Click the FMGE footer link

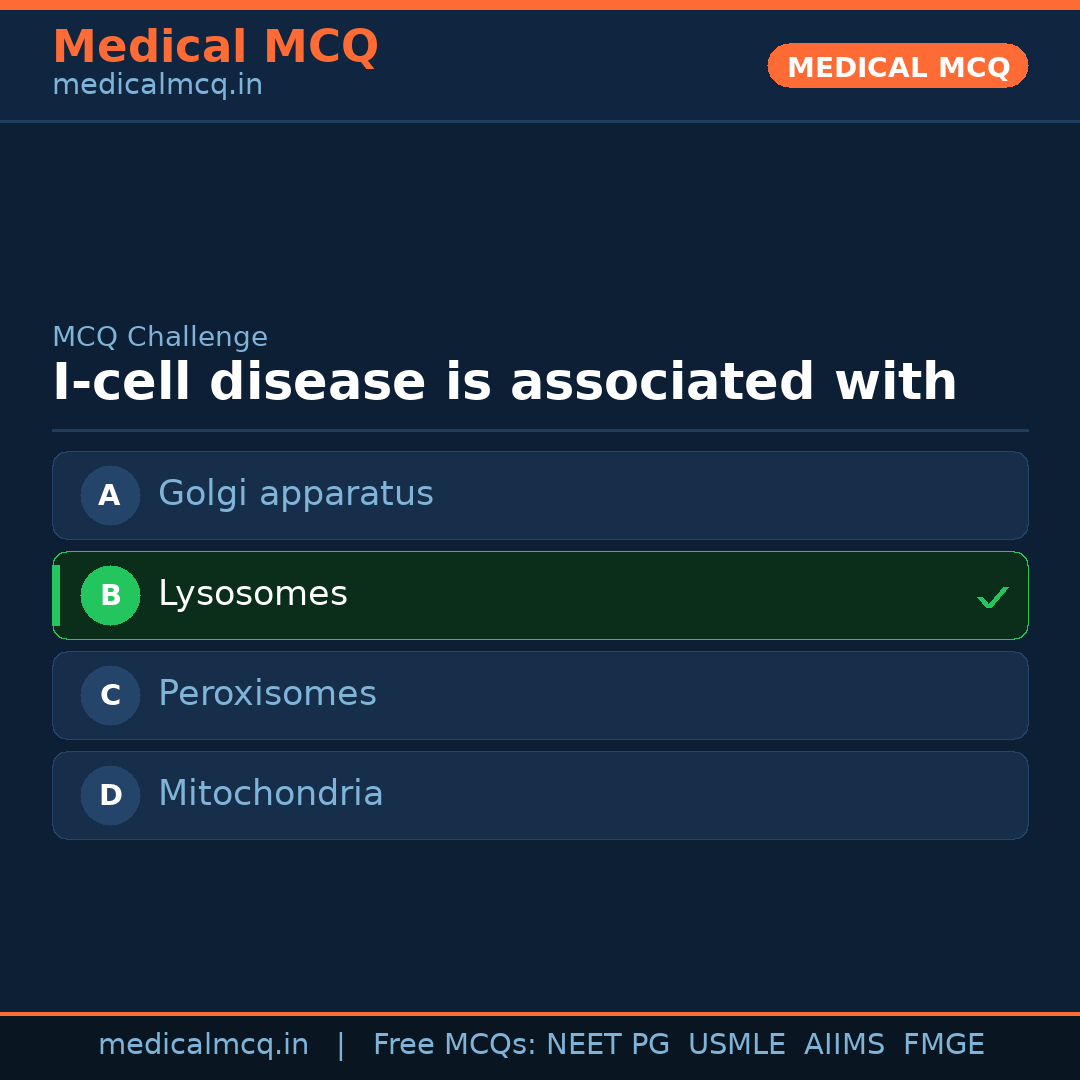click(x=943, y=1044)
